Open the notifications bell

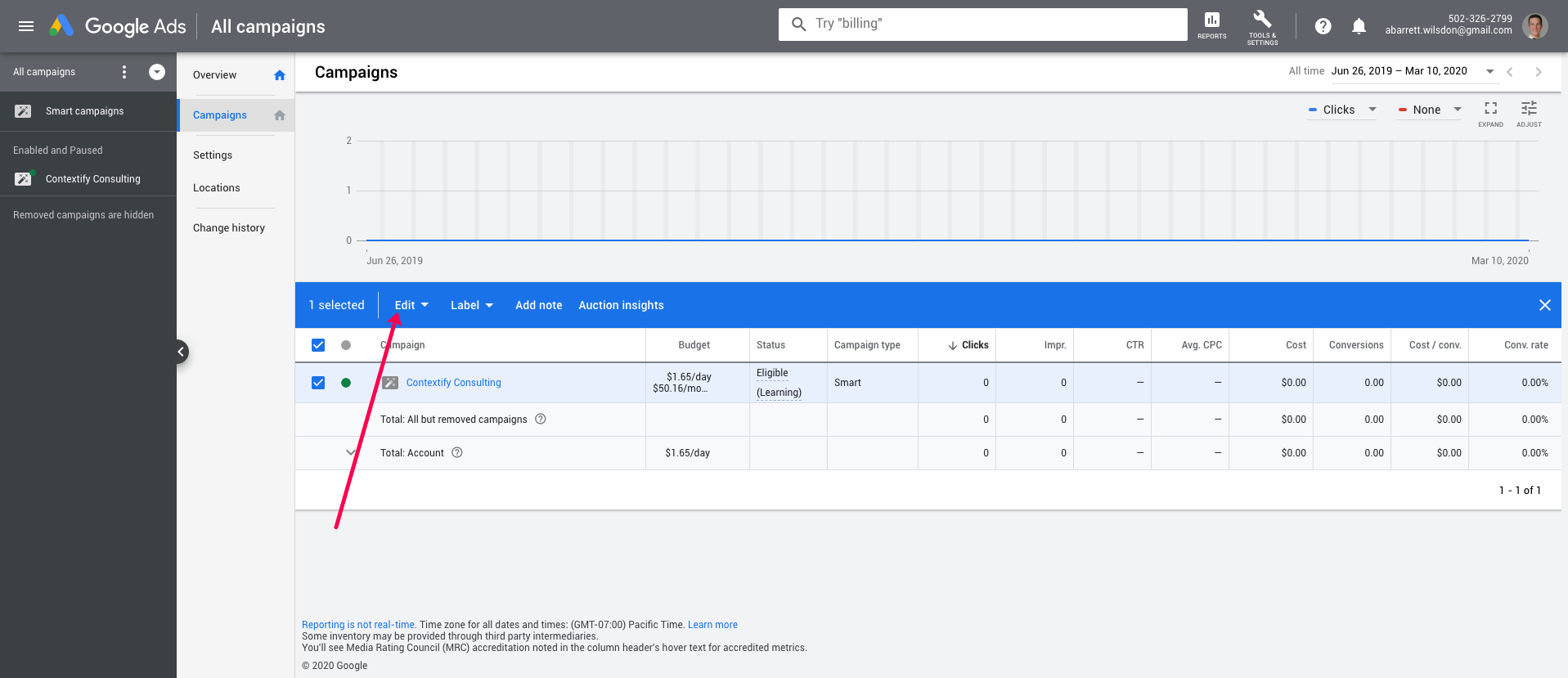[1359, 26]
